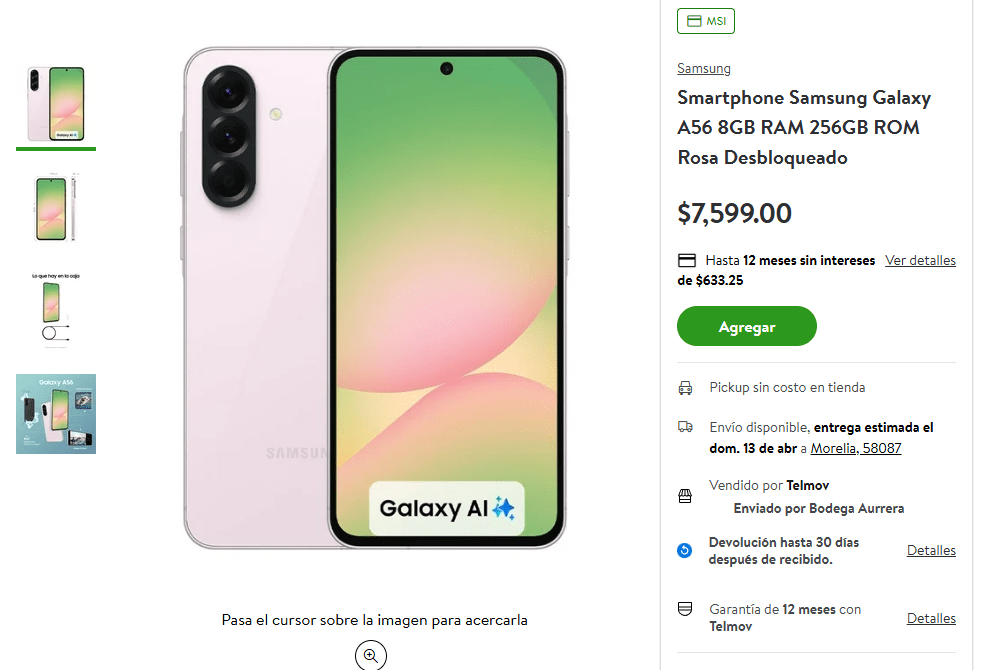Click the warranty shield icon
The width and height of the screenshot is (987, 670).
click(685, 609)
